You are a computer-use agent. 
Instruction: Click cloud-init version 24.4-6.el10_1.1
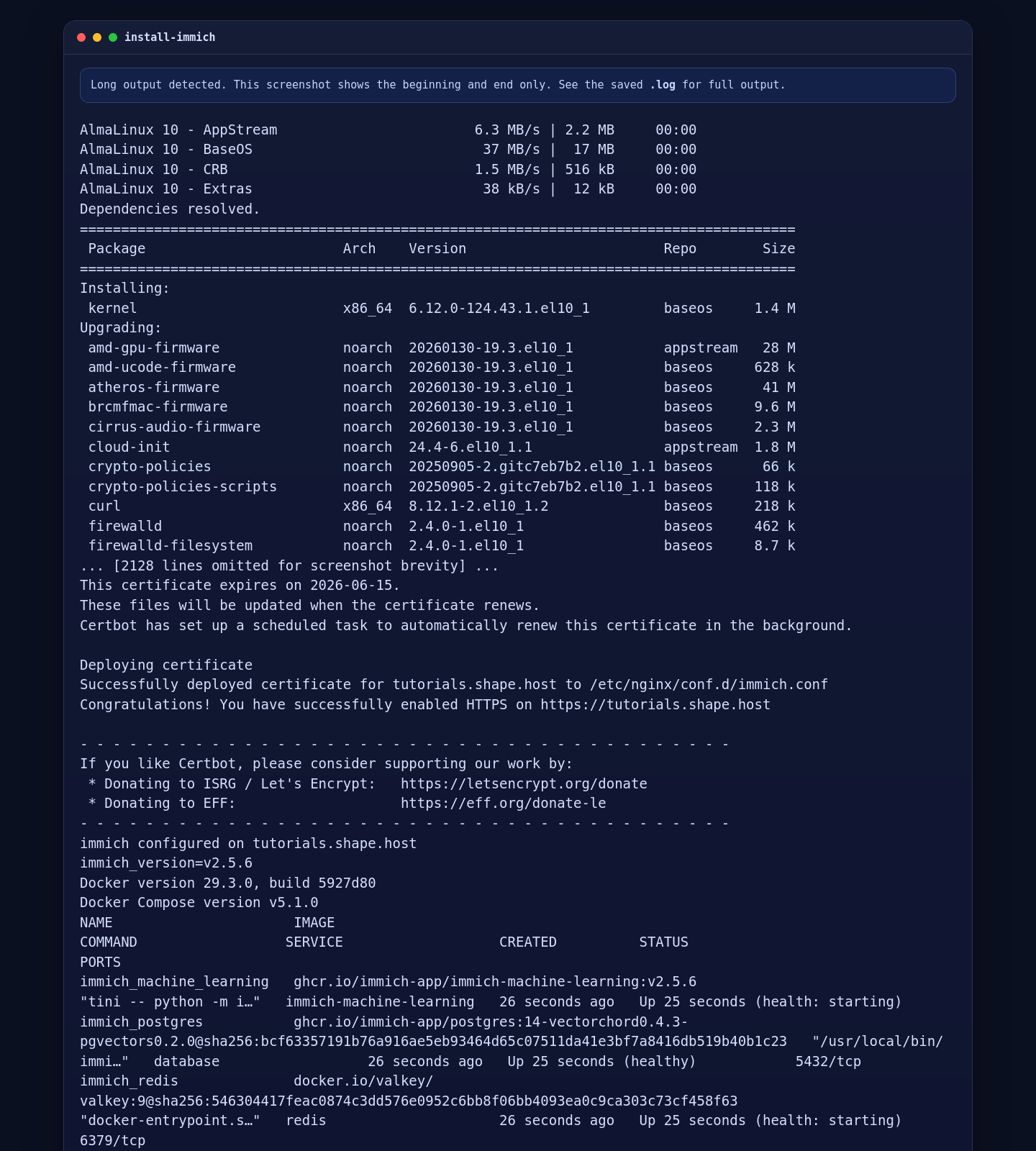coord(471,447)
